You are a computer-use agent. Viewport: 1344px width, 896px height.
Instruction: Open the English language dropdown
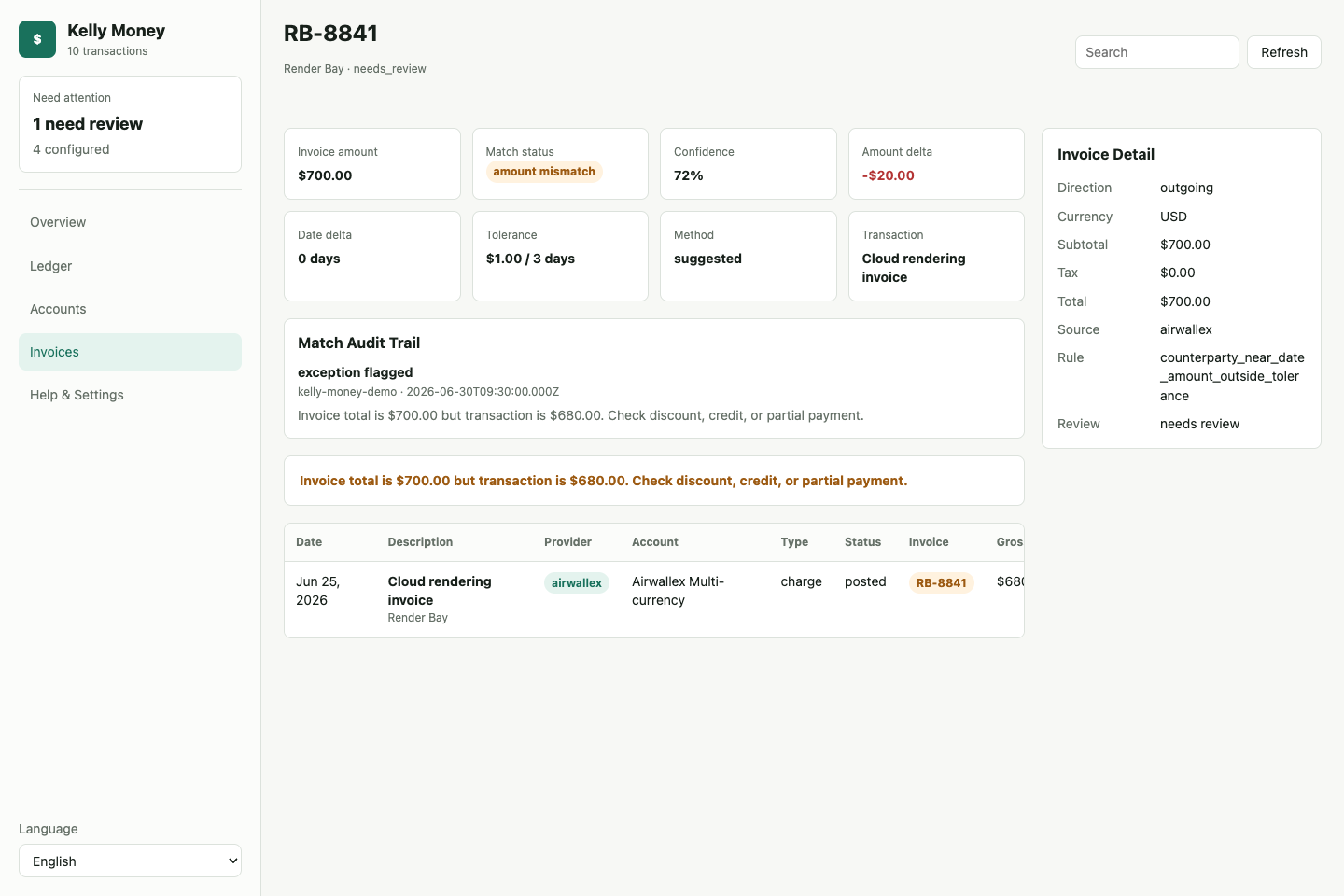click(130, 861)
